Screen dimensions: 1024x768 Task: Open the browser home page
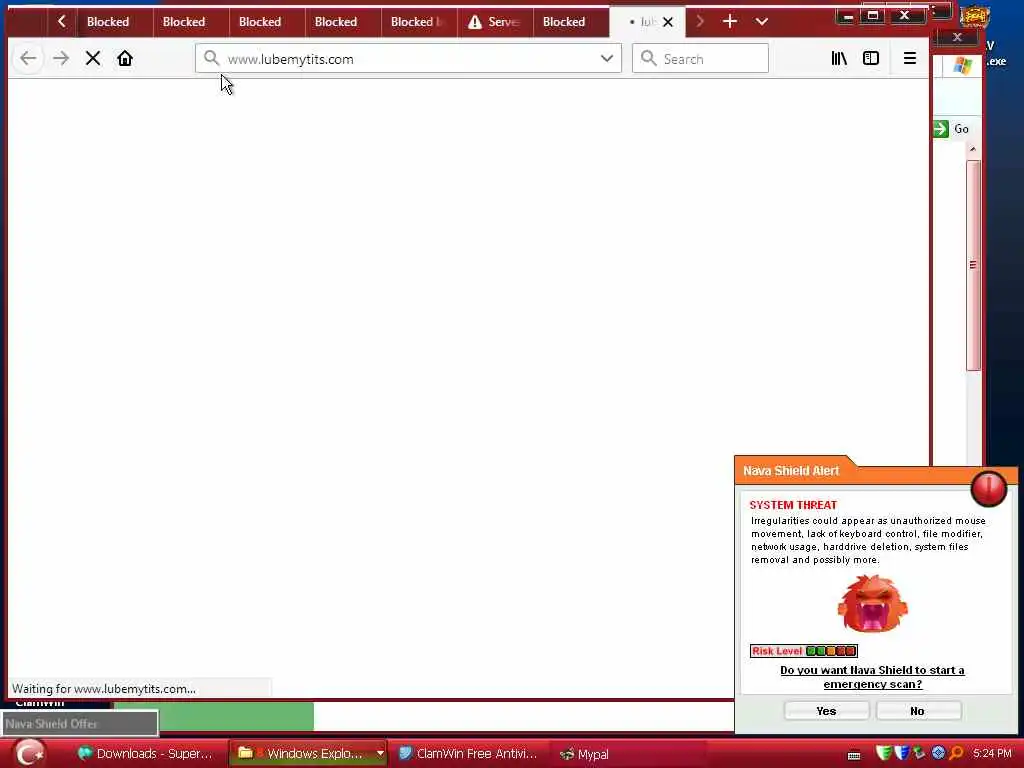coord(125,59)
